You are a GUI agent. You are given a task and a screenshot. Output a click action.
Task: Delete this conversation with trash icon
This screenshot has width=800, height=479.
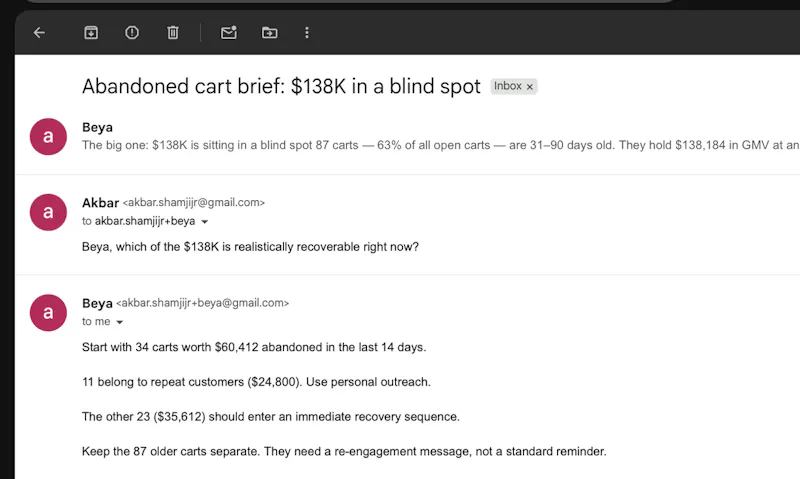tap(173, 33)
